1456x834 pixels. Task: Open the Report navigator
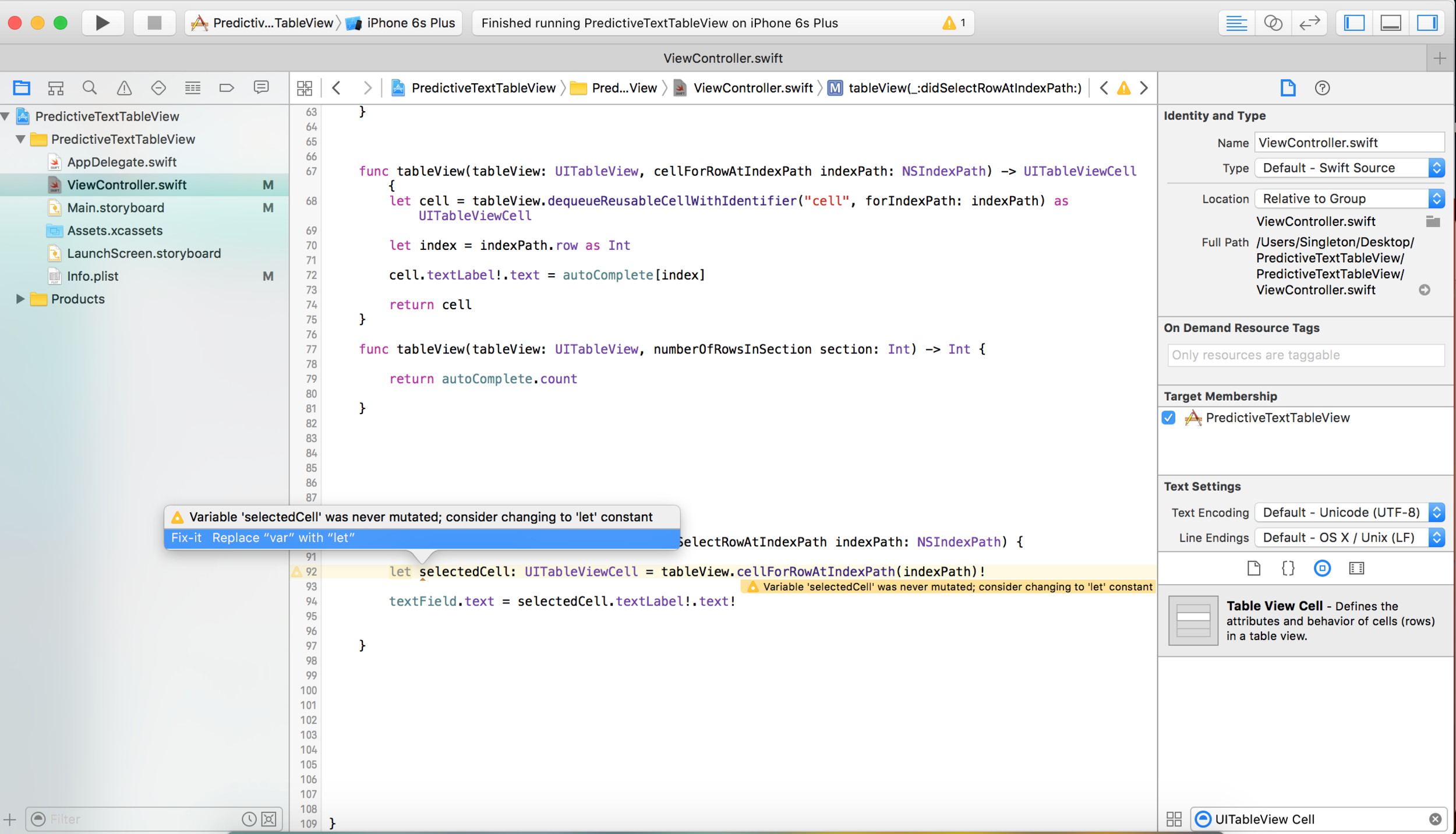[261, 88]
